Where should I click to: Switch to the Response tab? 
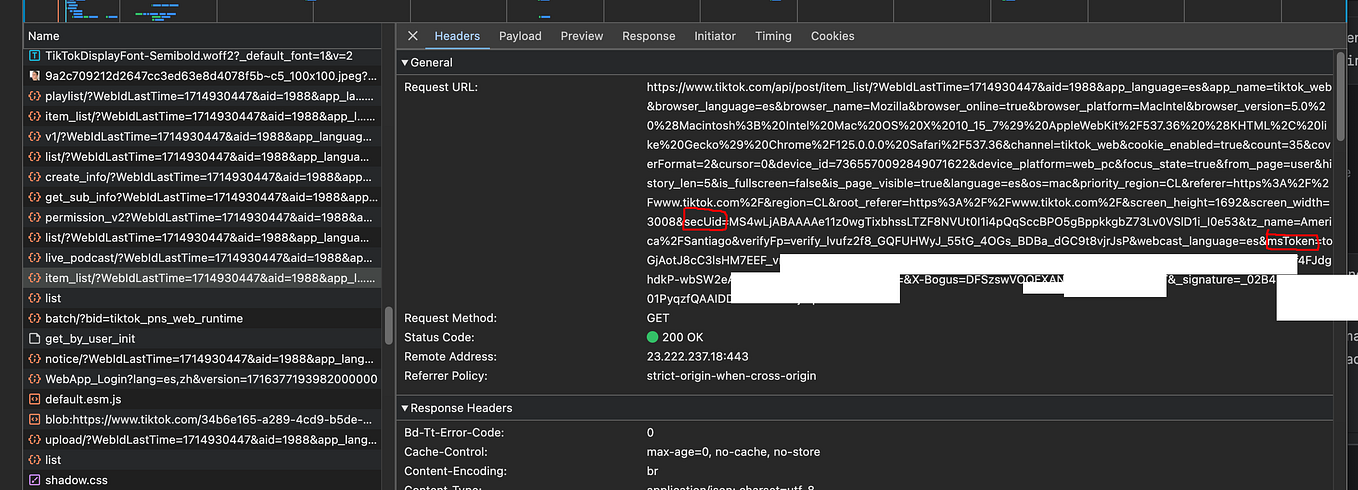click(x=648, y=36)
